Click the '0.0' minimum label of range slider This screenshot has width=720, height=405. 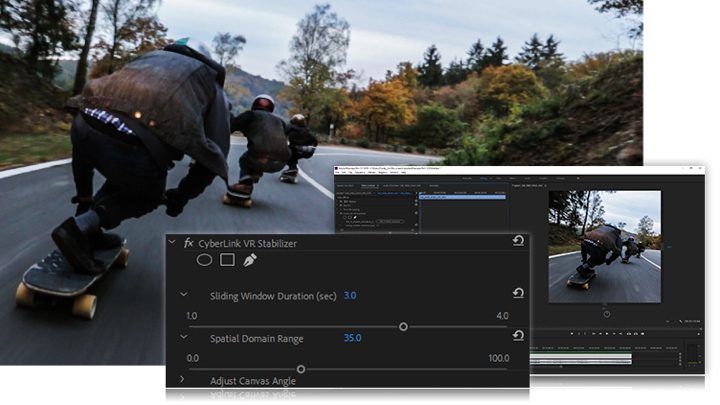[x=193, y=358]
